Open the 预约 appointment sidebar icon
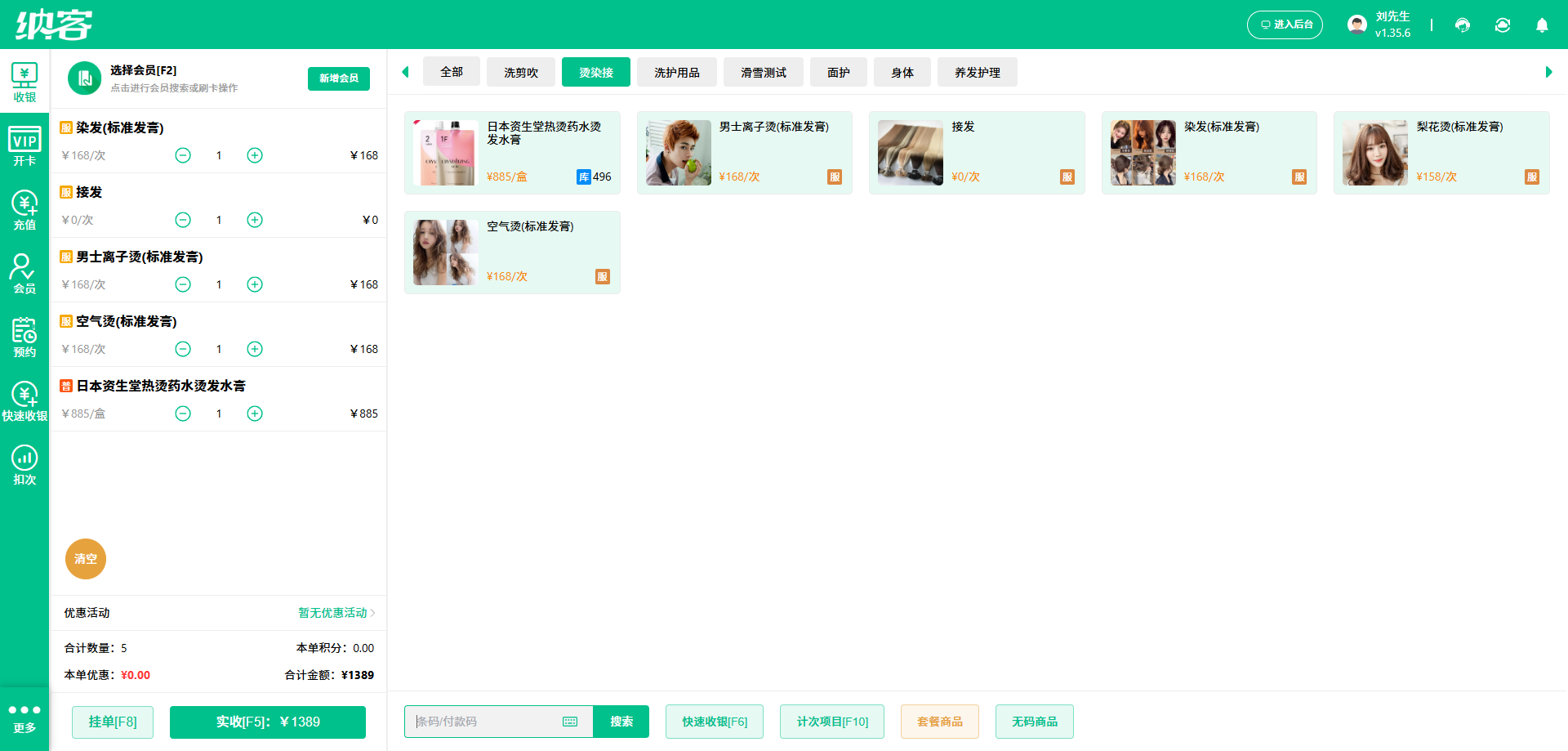This screenshot has height=751, width=1568. [24, 338]
